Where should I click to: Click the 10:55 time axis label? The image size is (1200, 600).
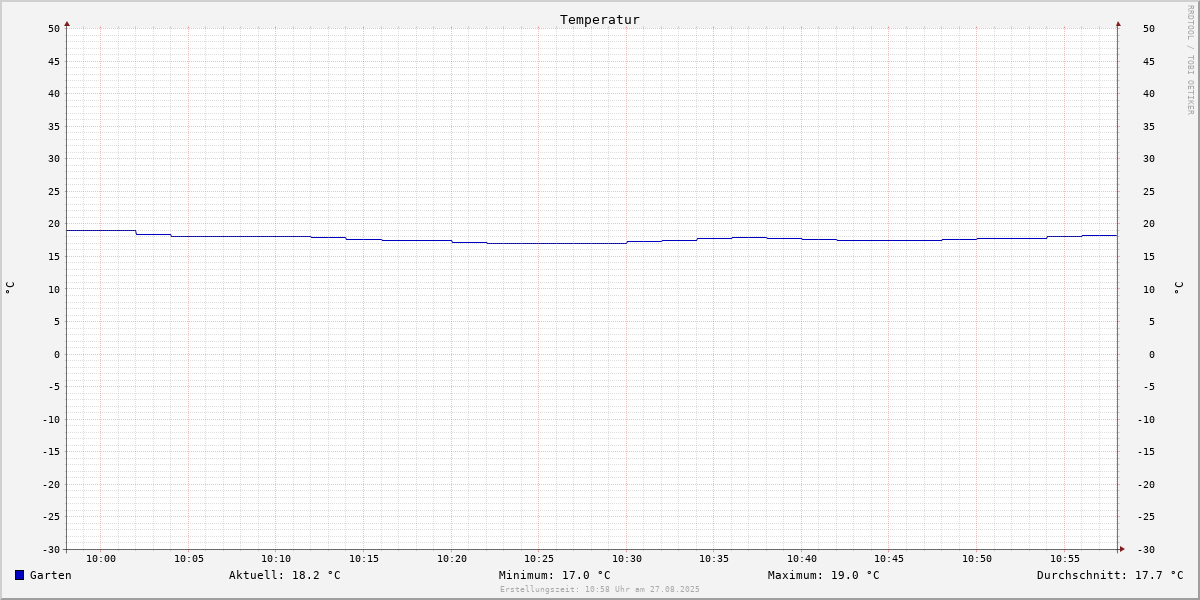click(1065, 559)
